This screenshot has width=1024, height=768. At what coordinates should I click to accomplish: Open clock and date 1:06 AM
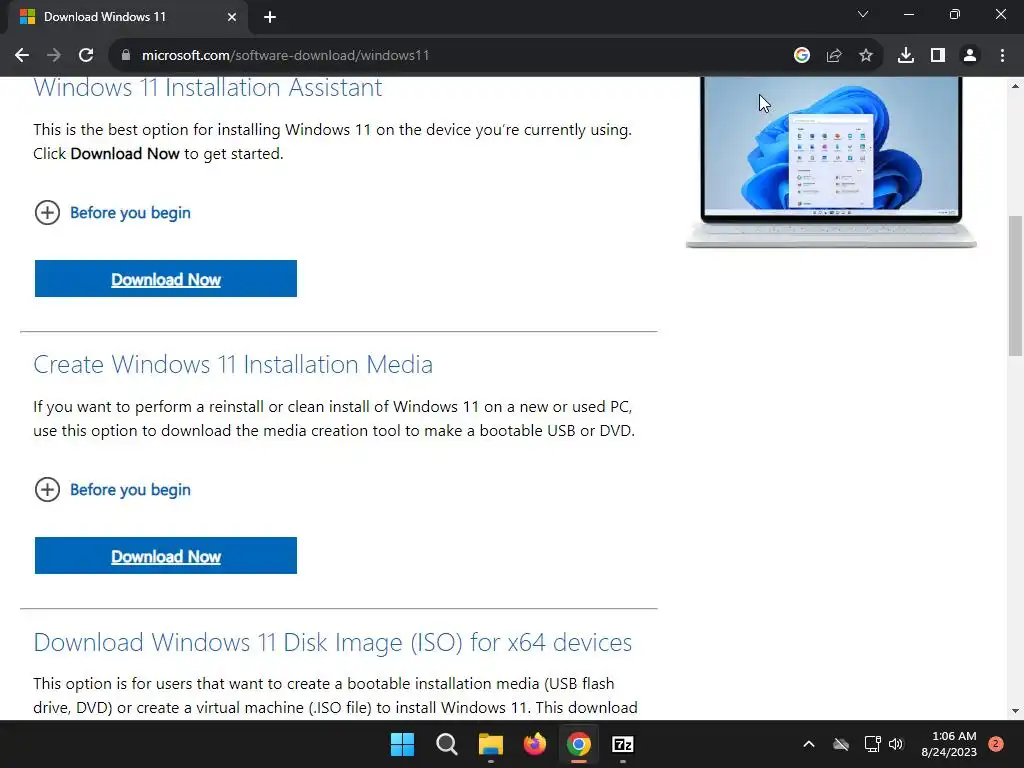[949, 744]
